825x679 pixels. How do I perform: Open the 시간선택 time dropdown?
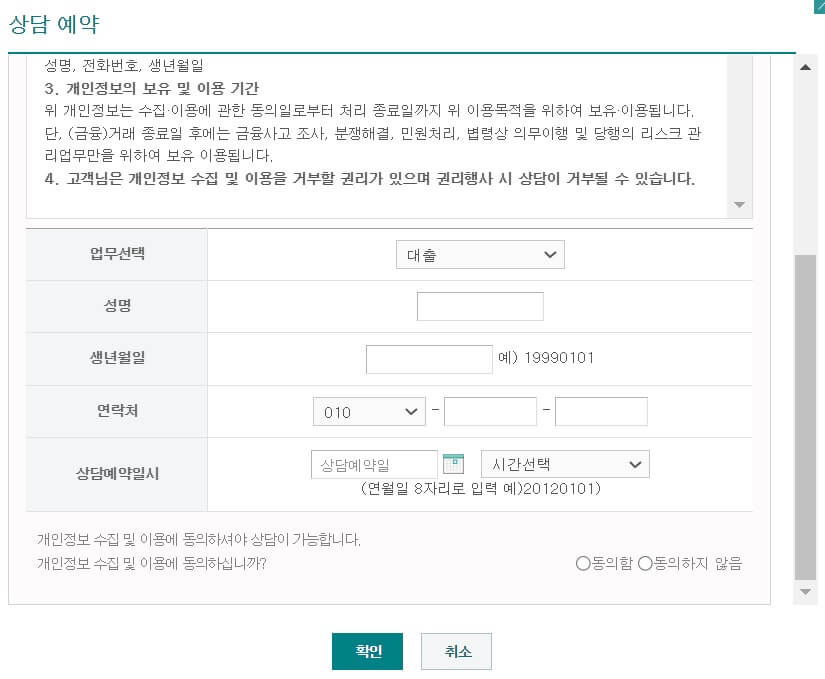click(565, 464)
